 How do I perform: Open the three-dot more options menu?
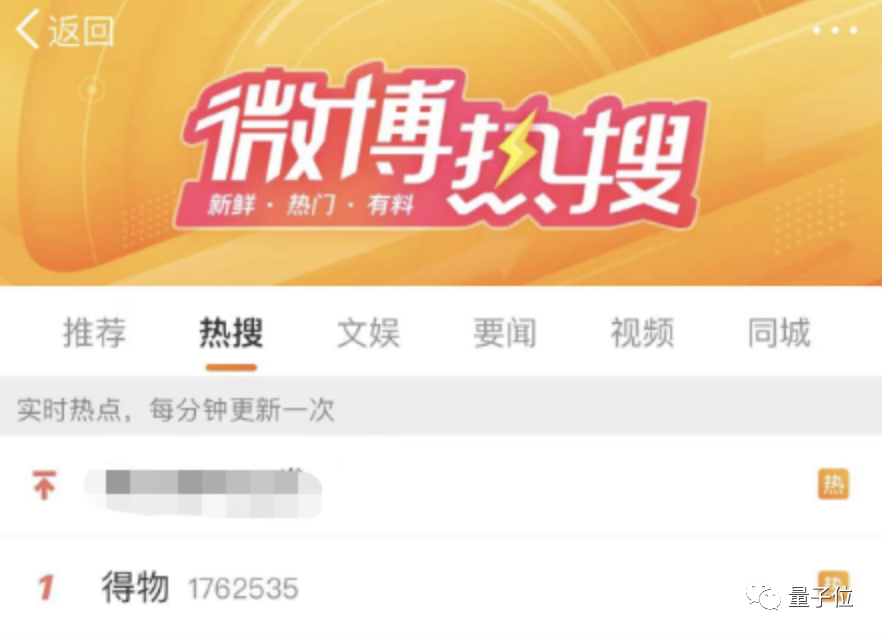pyautogui.click(x=835, y=30)
